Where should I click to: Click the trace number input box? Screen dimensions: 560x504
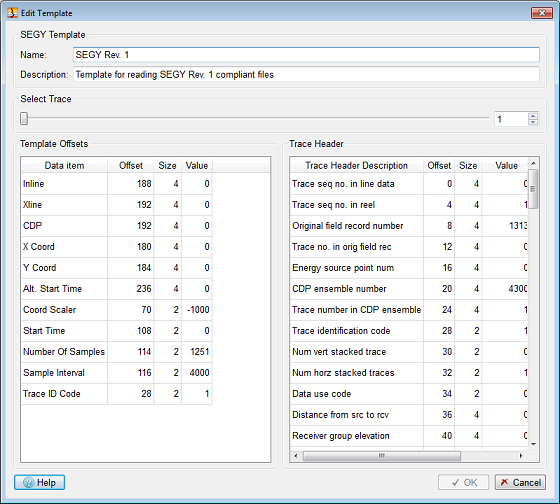click(511, 119)
